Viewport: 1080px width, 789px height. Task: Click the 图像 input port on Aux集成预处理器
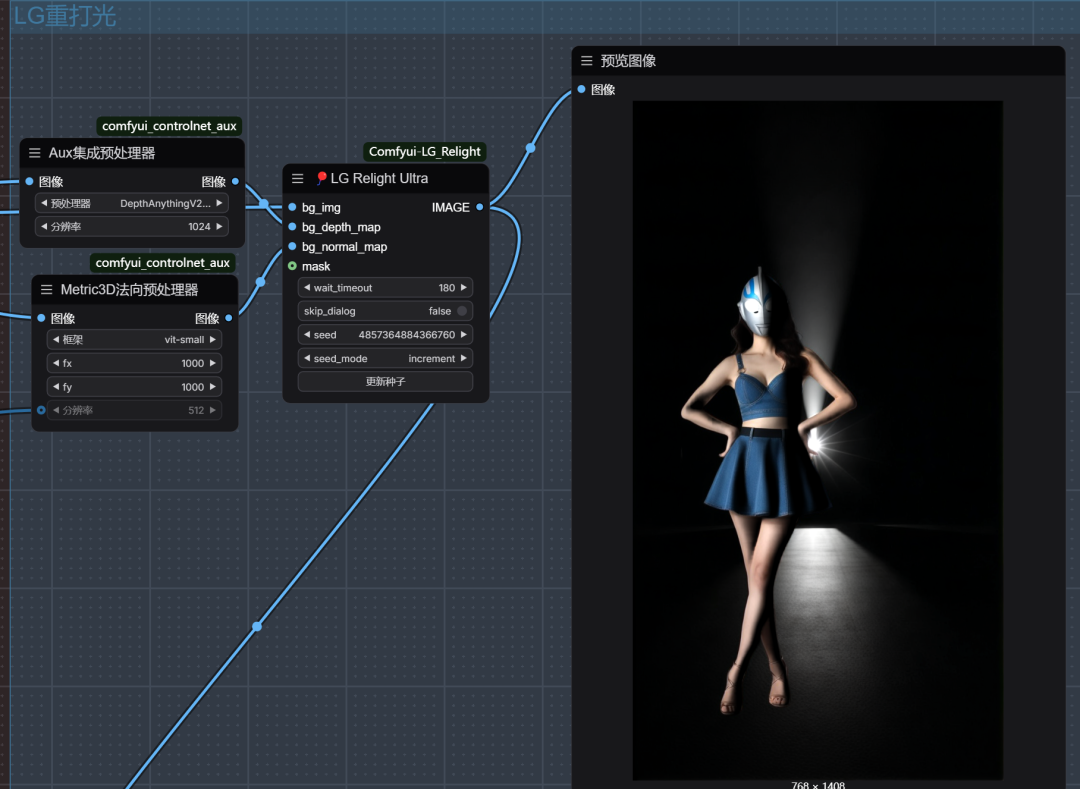29,182
